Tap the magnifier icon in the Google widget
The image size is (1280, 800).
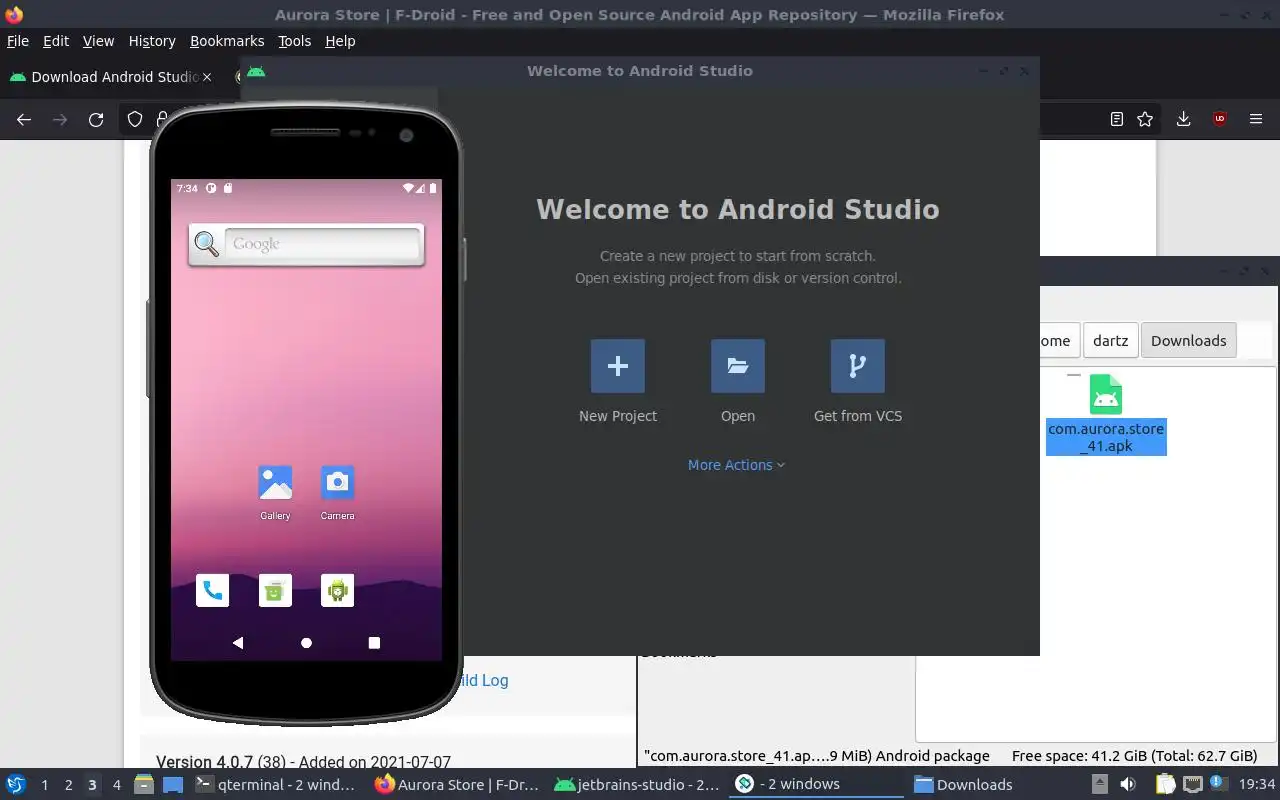tap(207, 244)
